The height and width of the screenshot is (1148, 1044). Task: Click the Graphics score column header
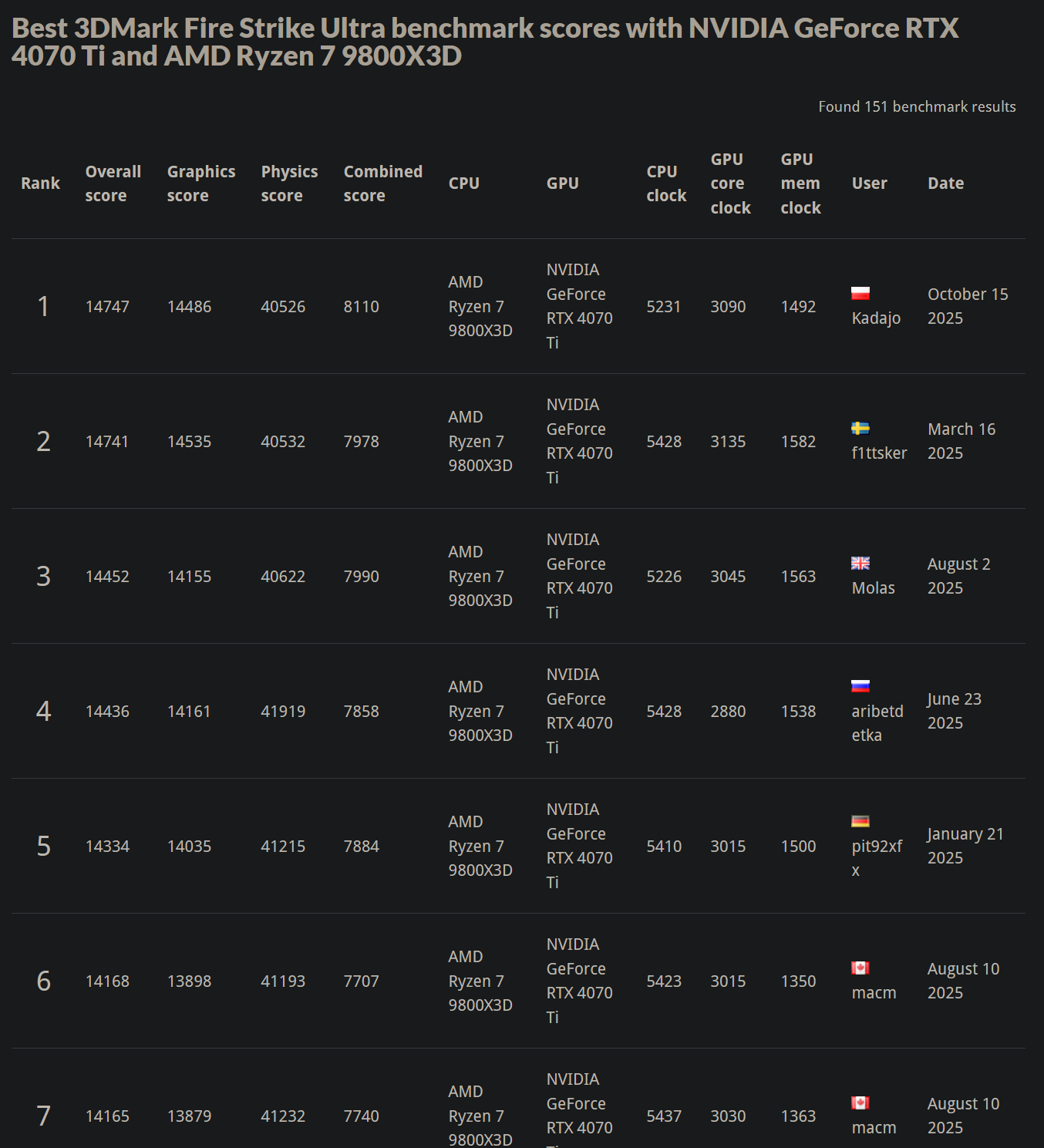[x=200, y=183]
